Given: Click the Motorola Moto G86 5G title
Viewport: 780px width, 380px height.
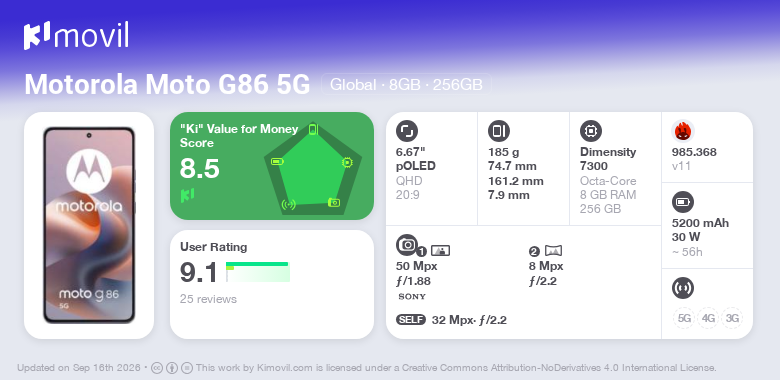Looking at the screenshot, I should [167, 85].
